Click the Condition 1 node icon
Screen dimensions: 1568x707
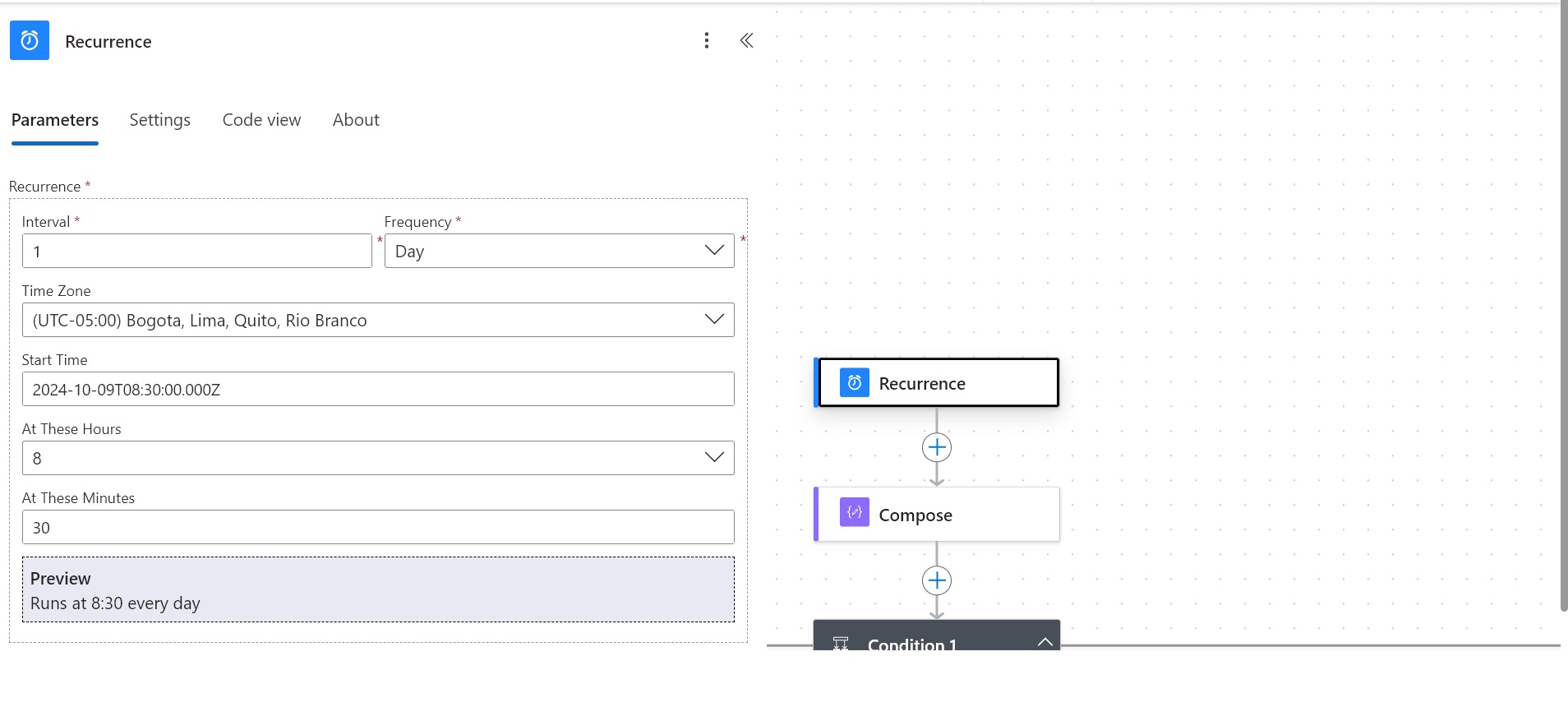[841, 643]
